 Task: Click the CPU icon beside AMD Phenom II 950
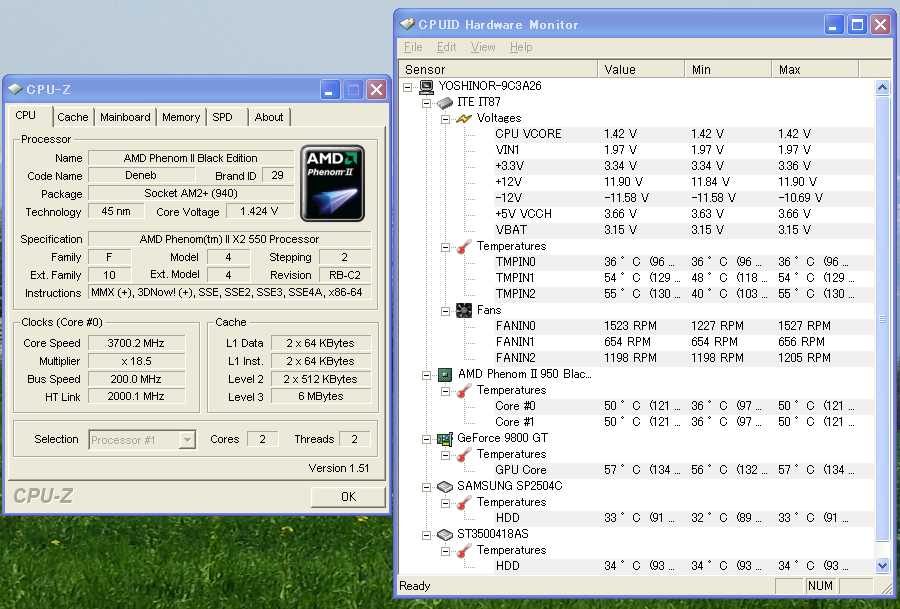point(445,375)
